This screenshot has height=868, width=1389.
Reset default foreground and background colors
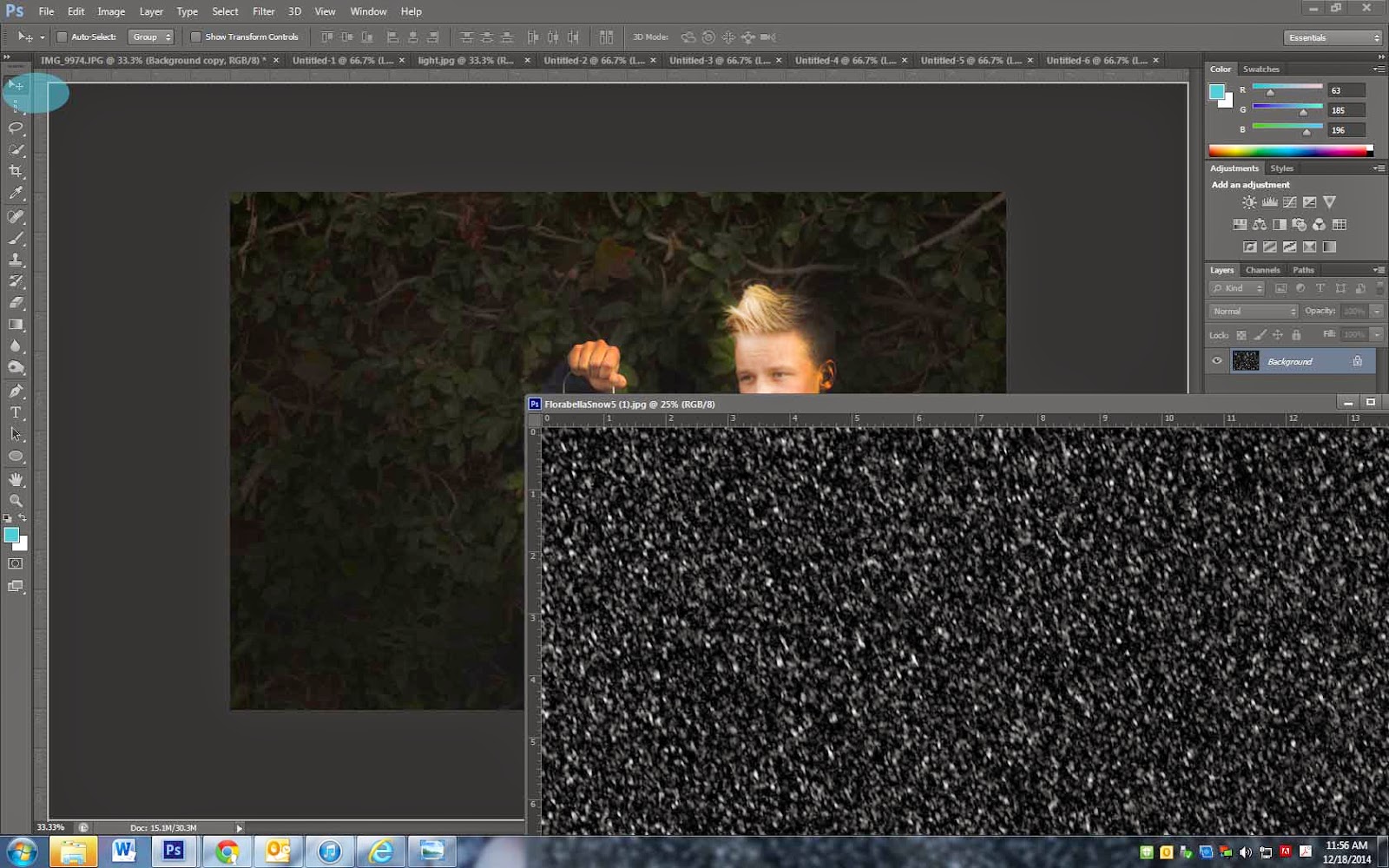pos(8,518)
